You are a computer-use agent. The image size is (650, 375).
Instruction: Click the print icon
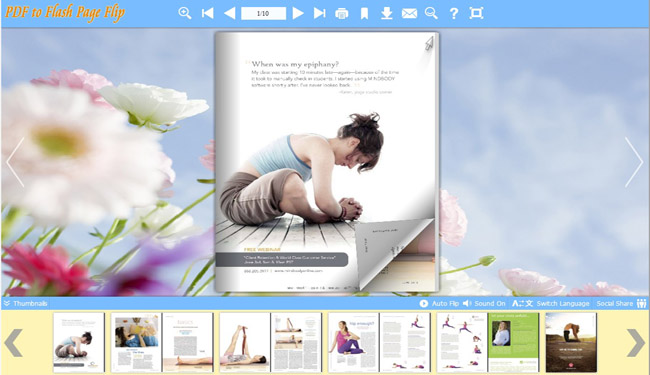pyautogui.click(x=342, y=14)
